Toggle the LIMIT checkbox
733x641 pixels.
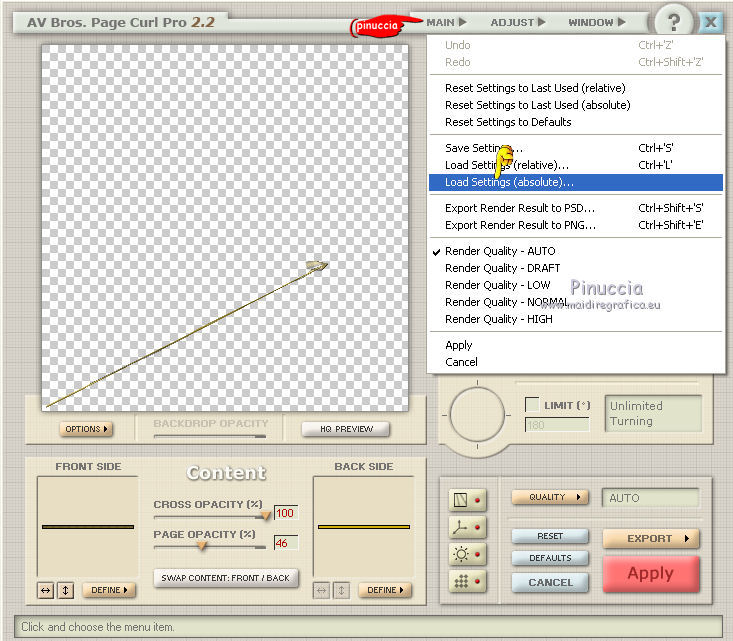click(532, 404)
